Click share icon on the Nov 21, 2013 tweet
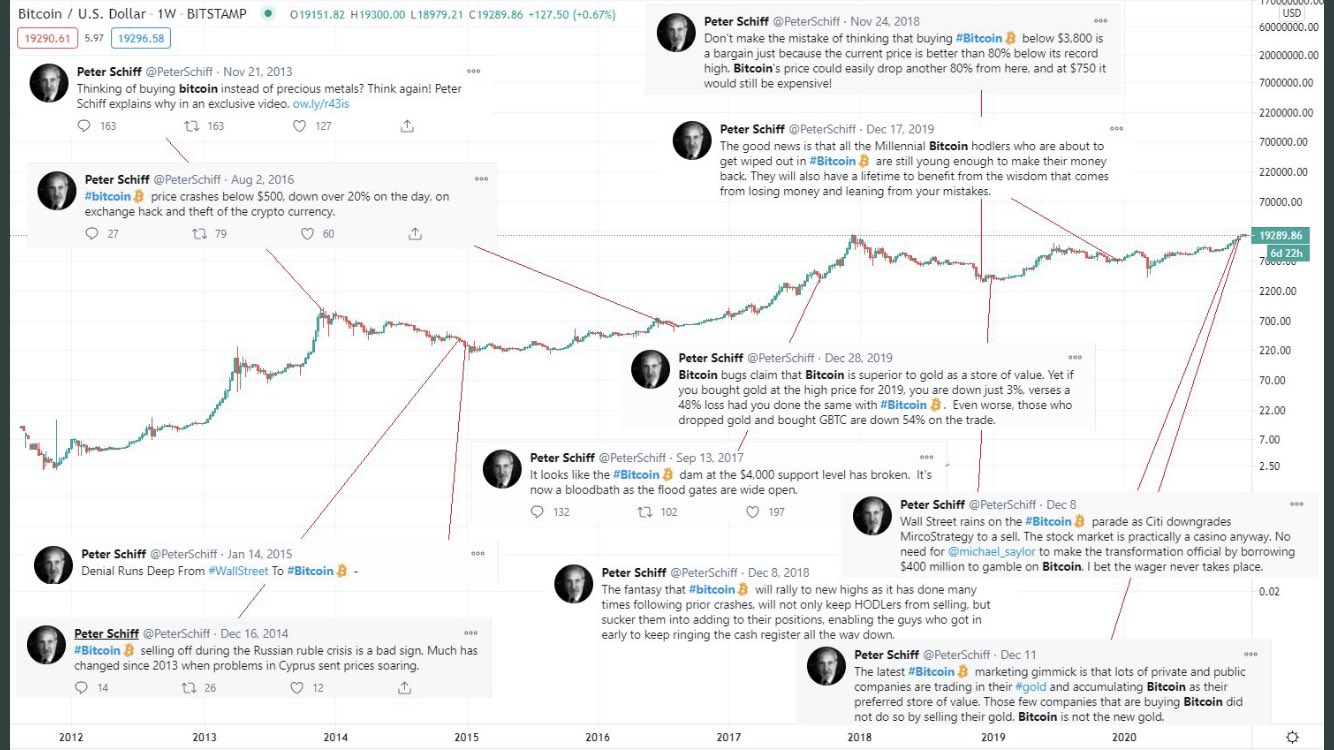 [407, 126]
